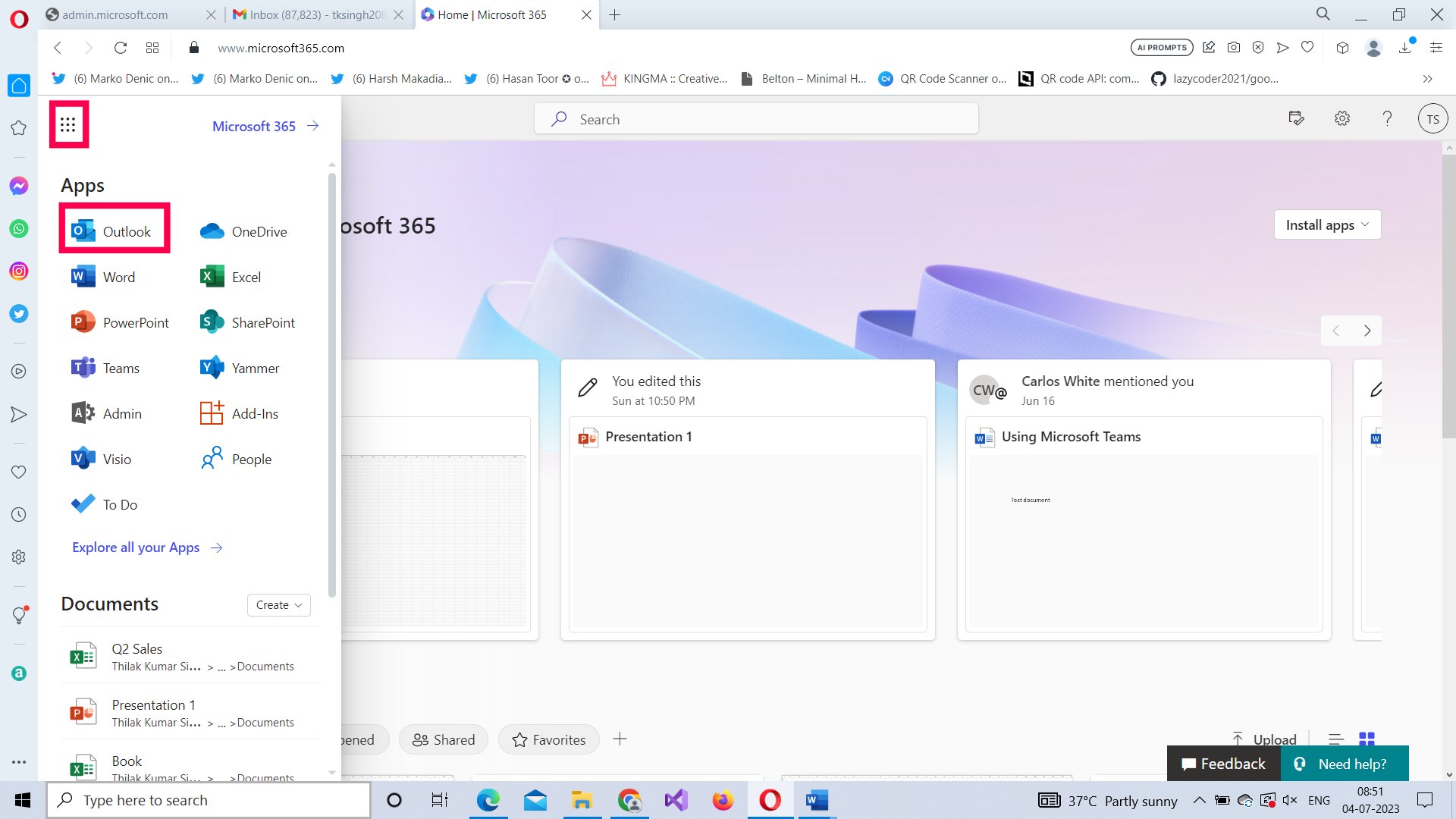
Task: Show previous recommended cards with left chevron
Action: tap(1336, 331)
